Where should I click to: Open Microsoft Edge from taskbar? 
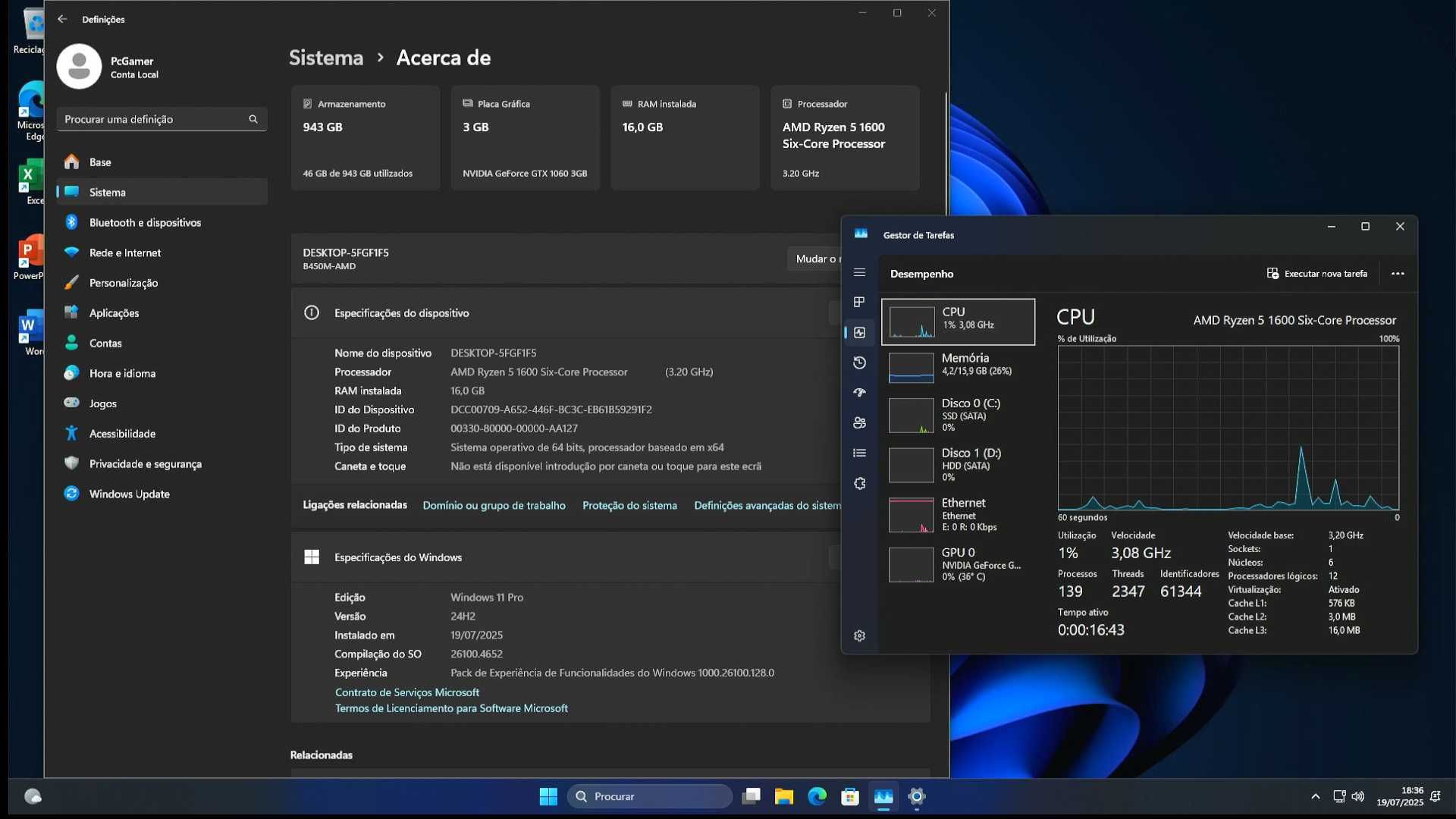pyautogui.click(x=817, y=796)
